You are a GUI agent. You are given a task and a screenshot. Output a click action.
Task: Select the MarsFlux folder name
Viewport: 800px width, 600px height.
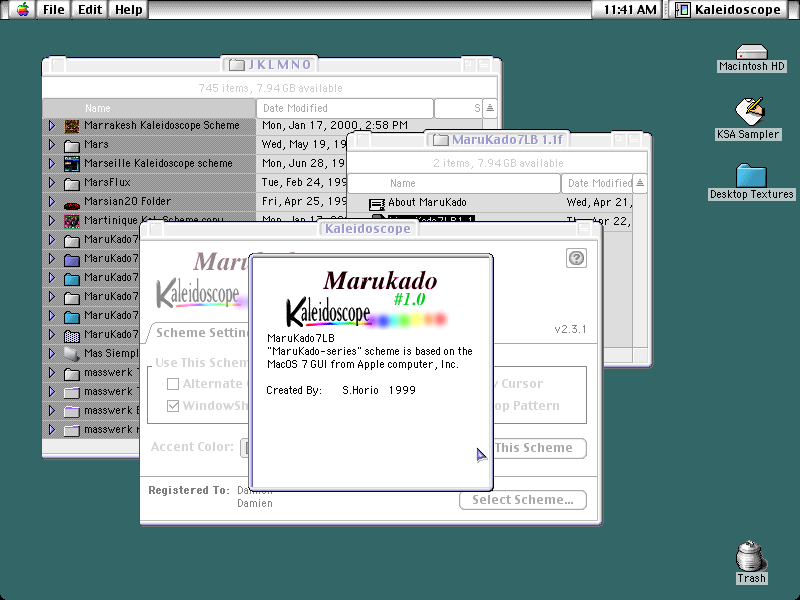107,182
